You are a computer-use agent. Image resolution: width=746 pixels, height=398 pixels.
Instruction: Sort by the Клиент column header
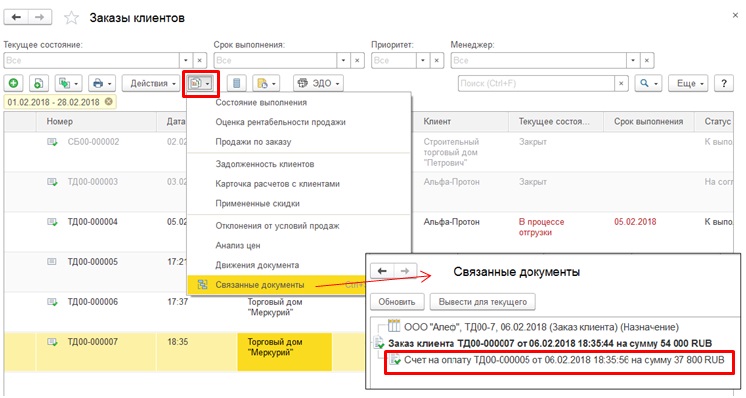click(x=461, y=122)
